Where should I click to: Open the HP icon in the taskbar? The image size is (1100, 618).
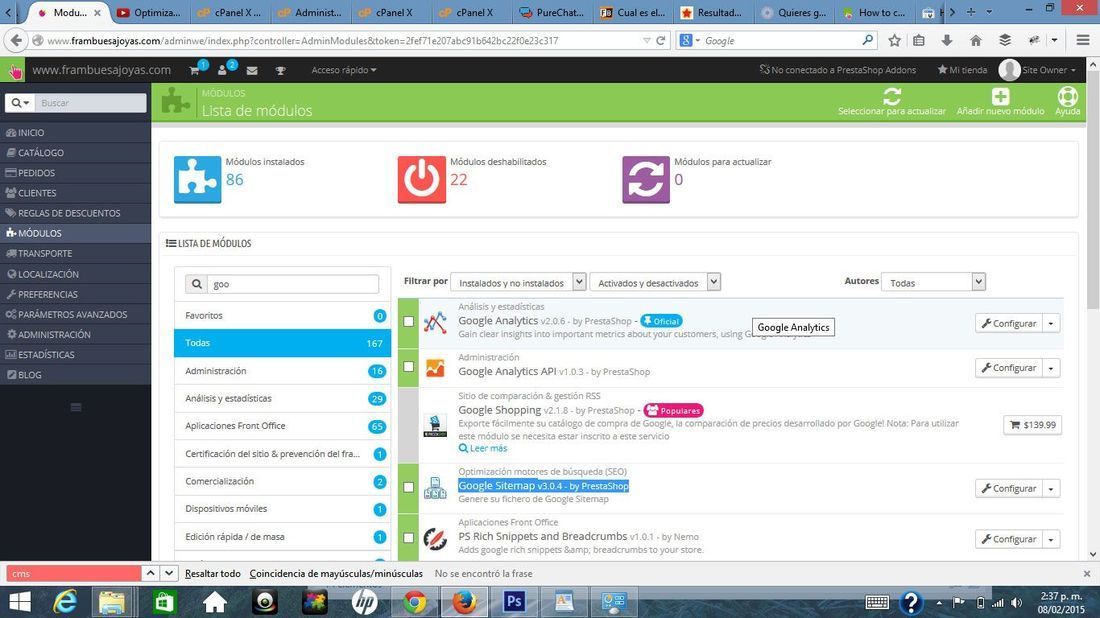365,602
